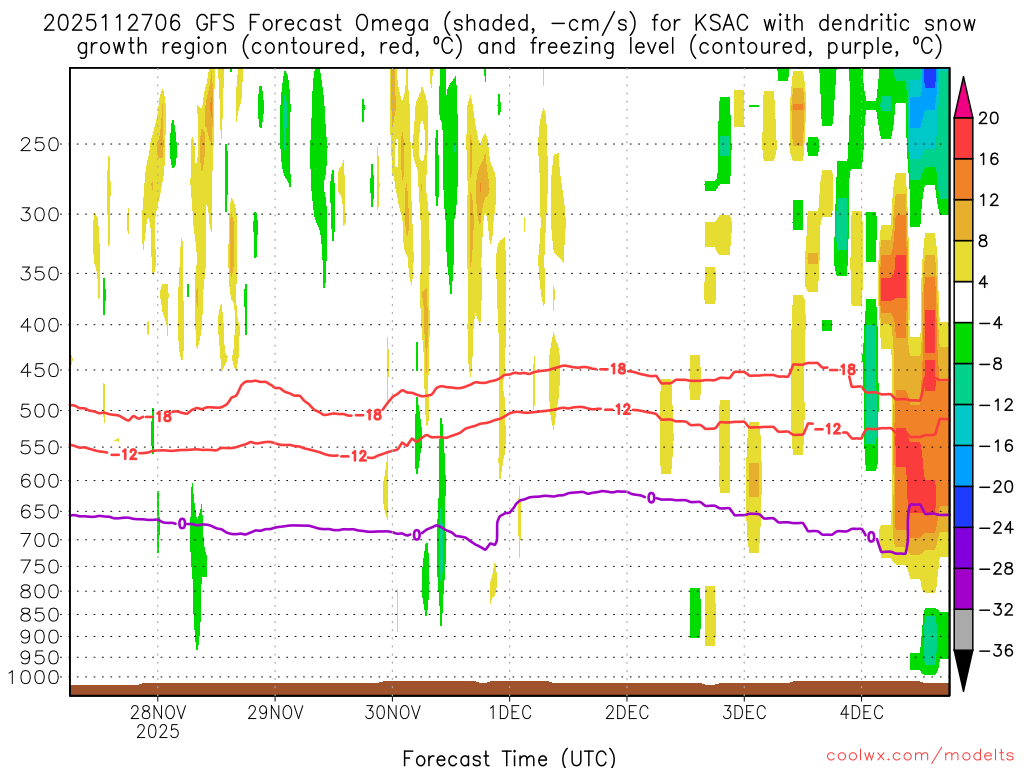Click the 750 pressure level label

tap(40, 566)
